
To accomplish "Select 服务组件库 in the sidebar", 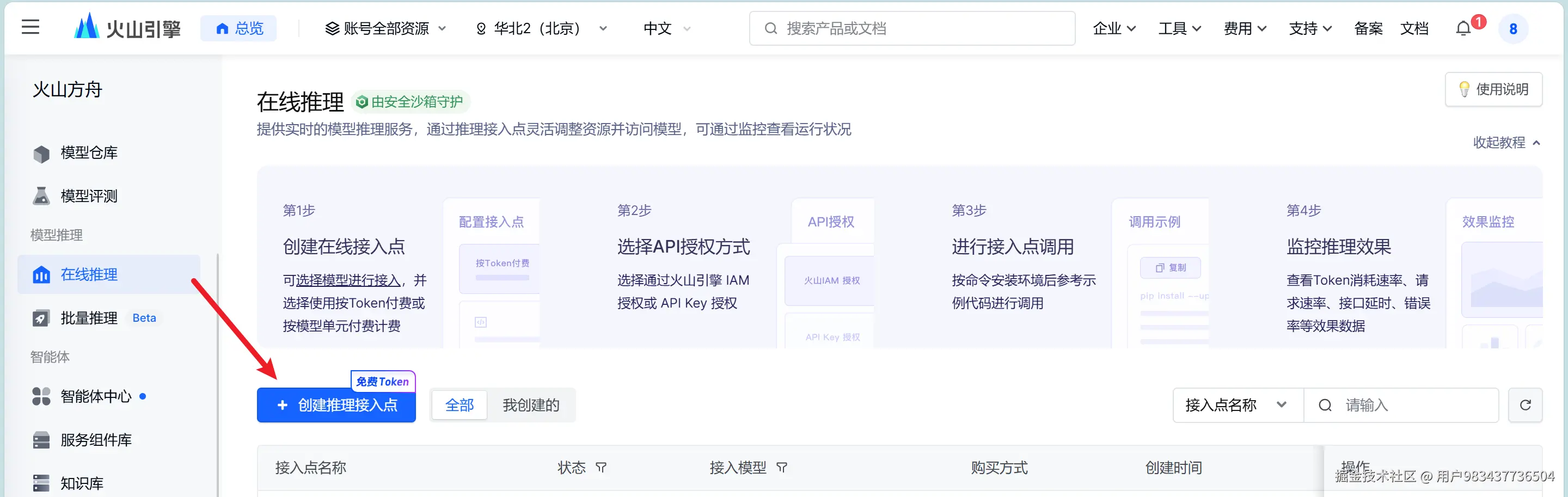I will 96,440.
